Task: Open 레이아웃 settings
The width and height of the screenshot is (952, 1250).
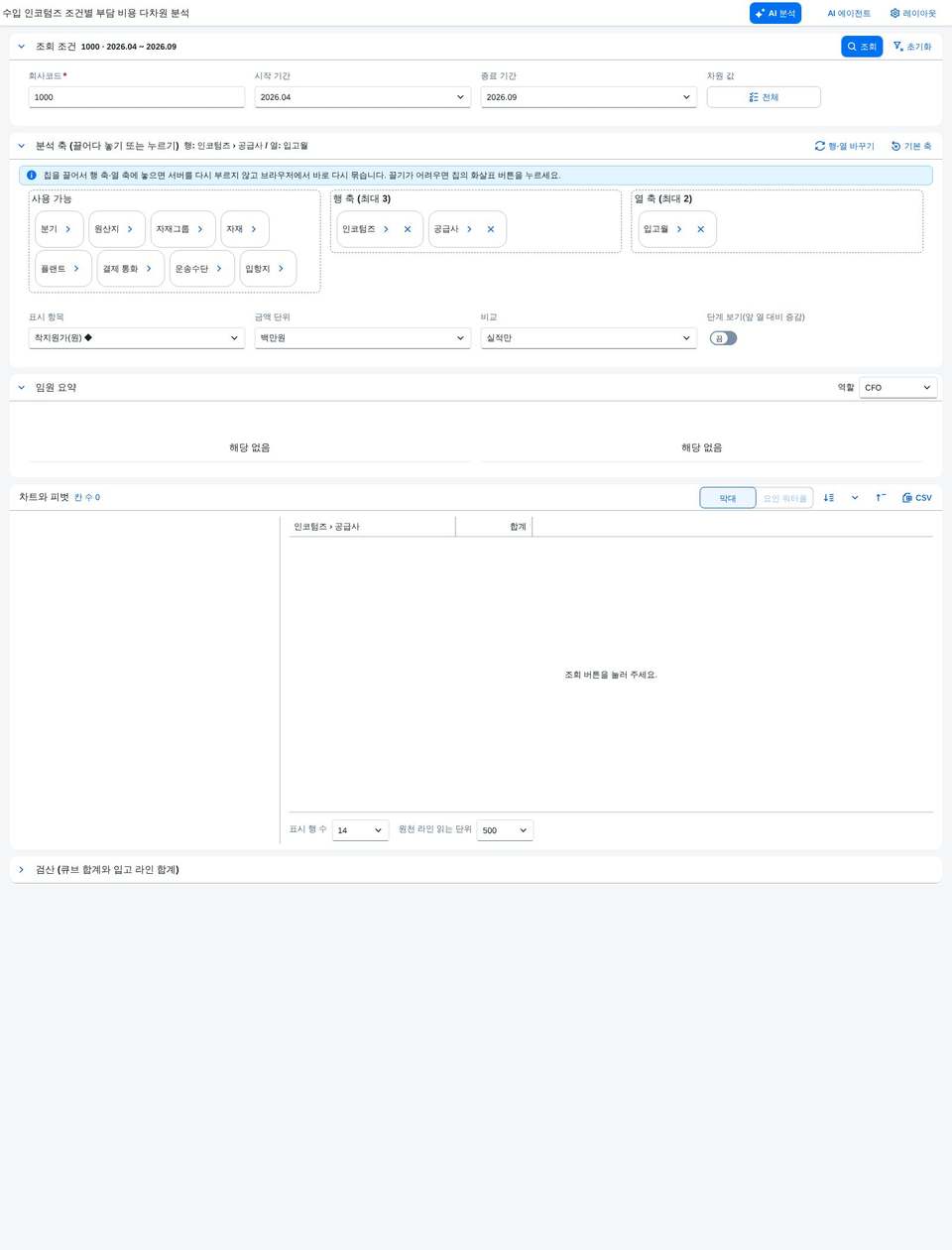Action: (x=913, y=13)
